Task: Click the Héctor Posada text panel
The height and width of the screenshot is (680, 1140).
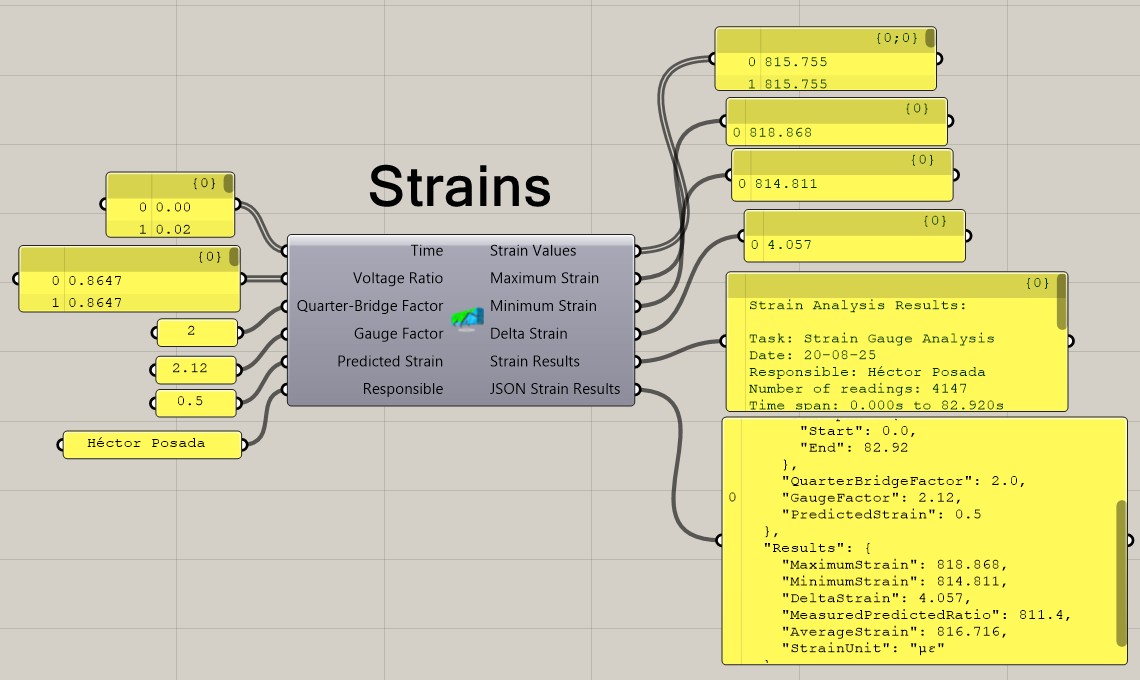Action: [x=152, y=444]
